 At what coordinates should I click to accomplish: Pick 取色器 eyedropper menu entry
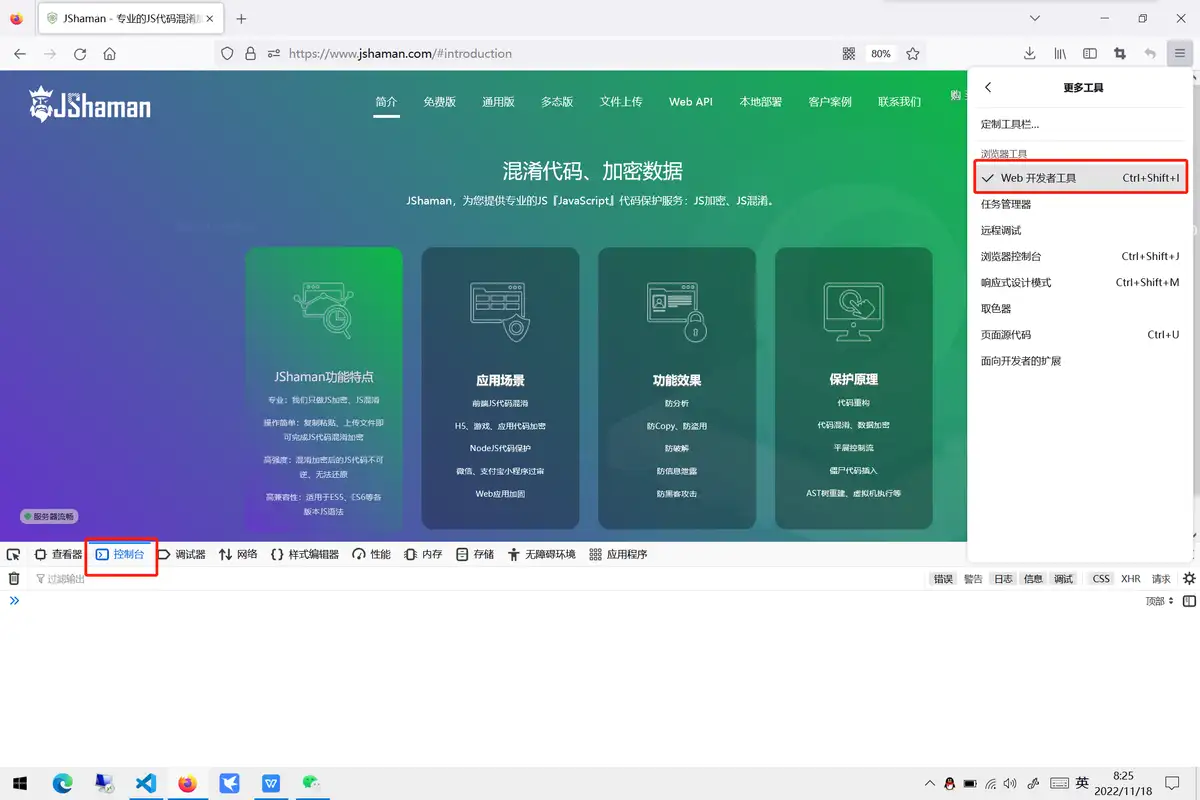click(1081, 308)
